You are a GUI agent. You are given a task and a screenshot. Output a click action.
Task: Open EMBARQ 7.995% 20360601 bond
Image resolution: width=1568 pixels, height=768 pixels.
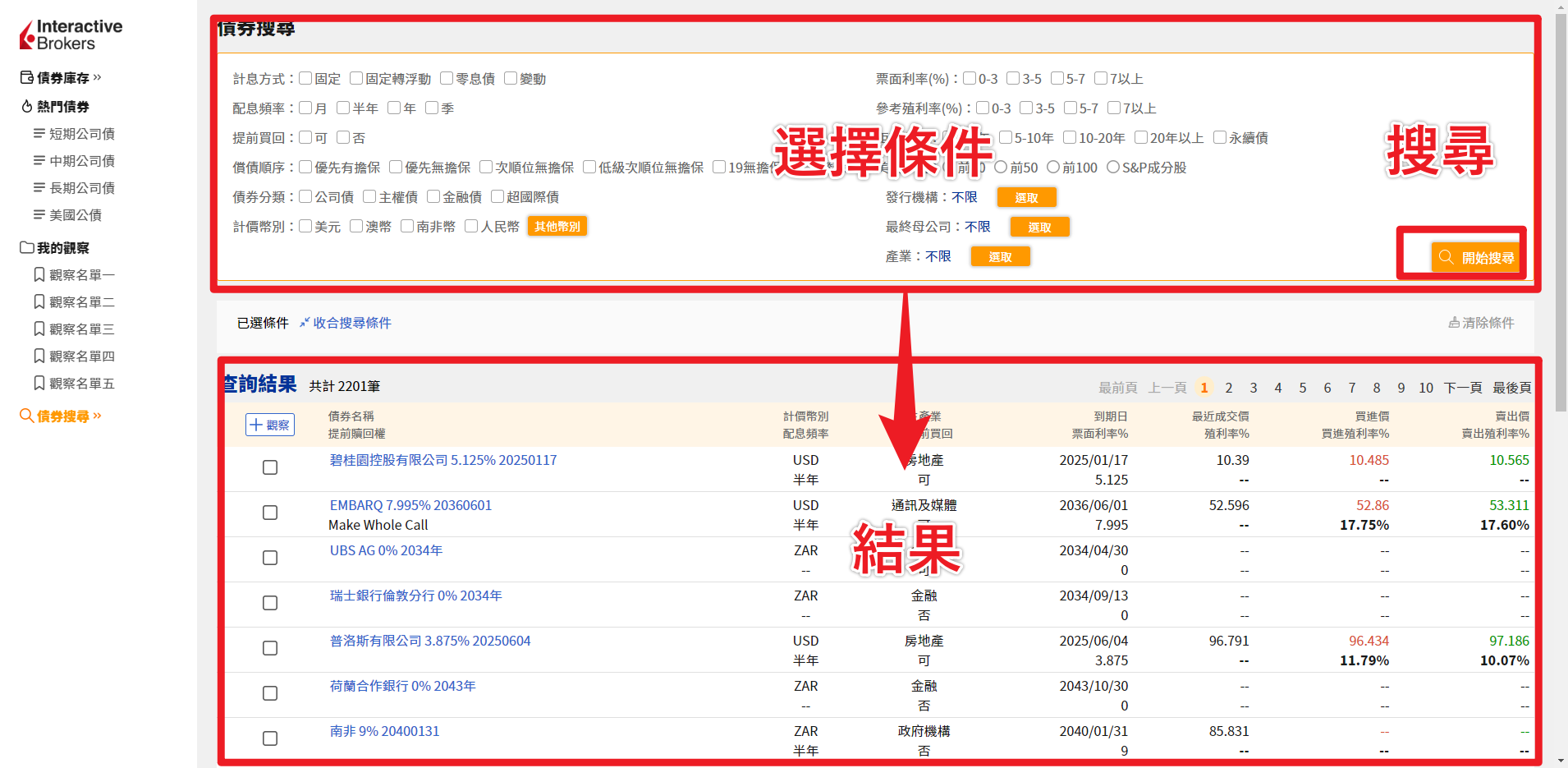click(411, 505)
